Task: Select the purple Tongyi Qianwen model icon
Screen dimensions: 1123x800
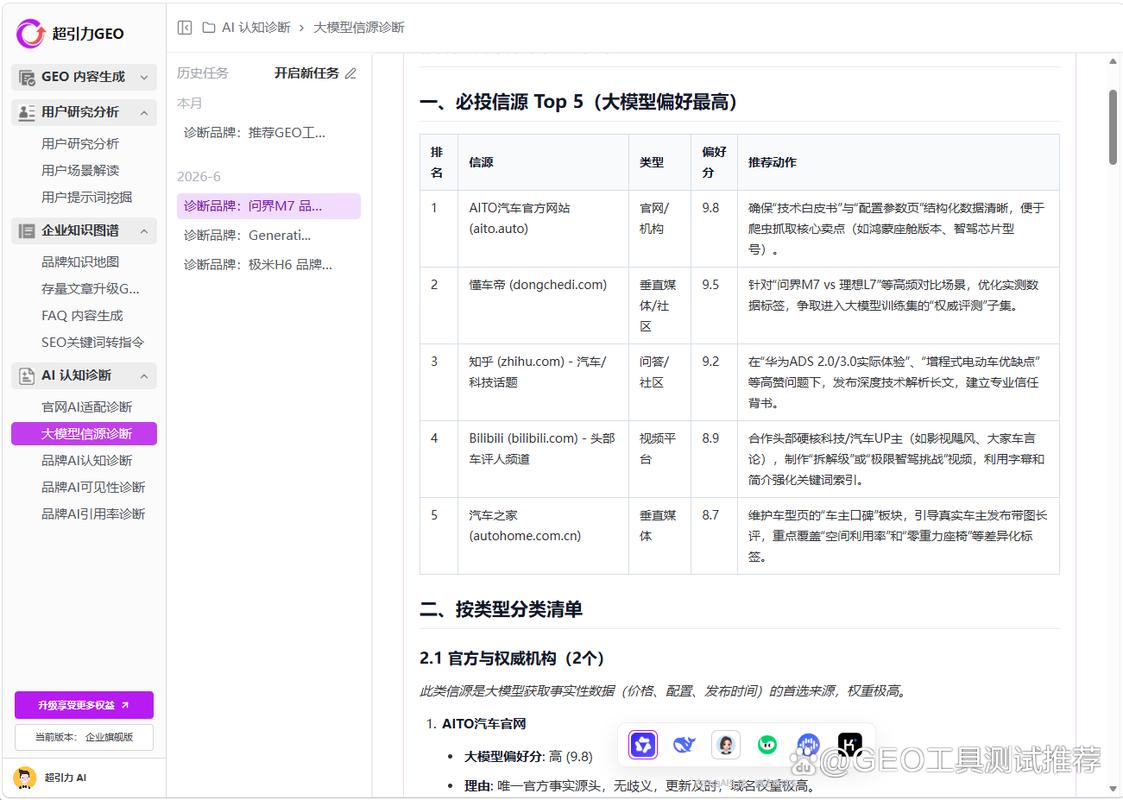Action: coord(642,745)
